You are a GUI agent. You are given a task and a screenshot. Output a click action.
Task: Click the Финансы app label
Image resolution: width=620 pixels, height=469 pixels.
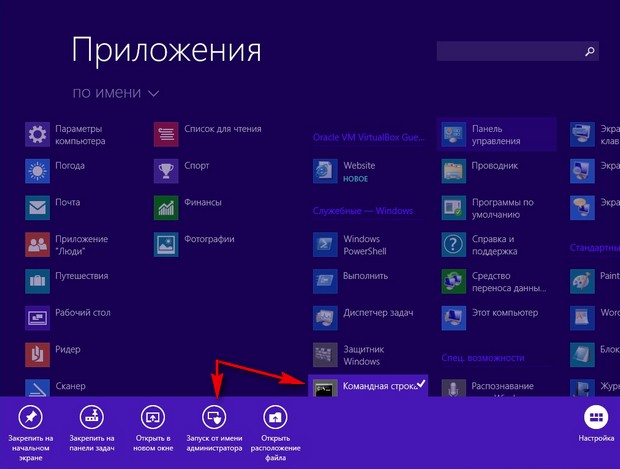(203, 202)
